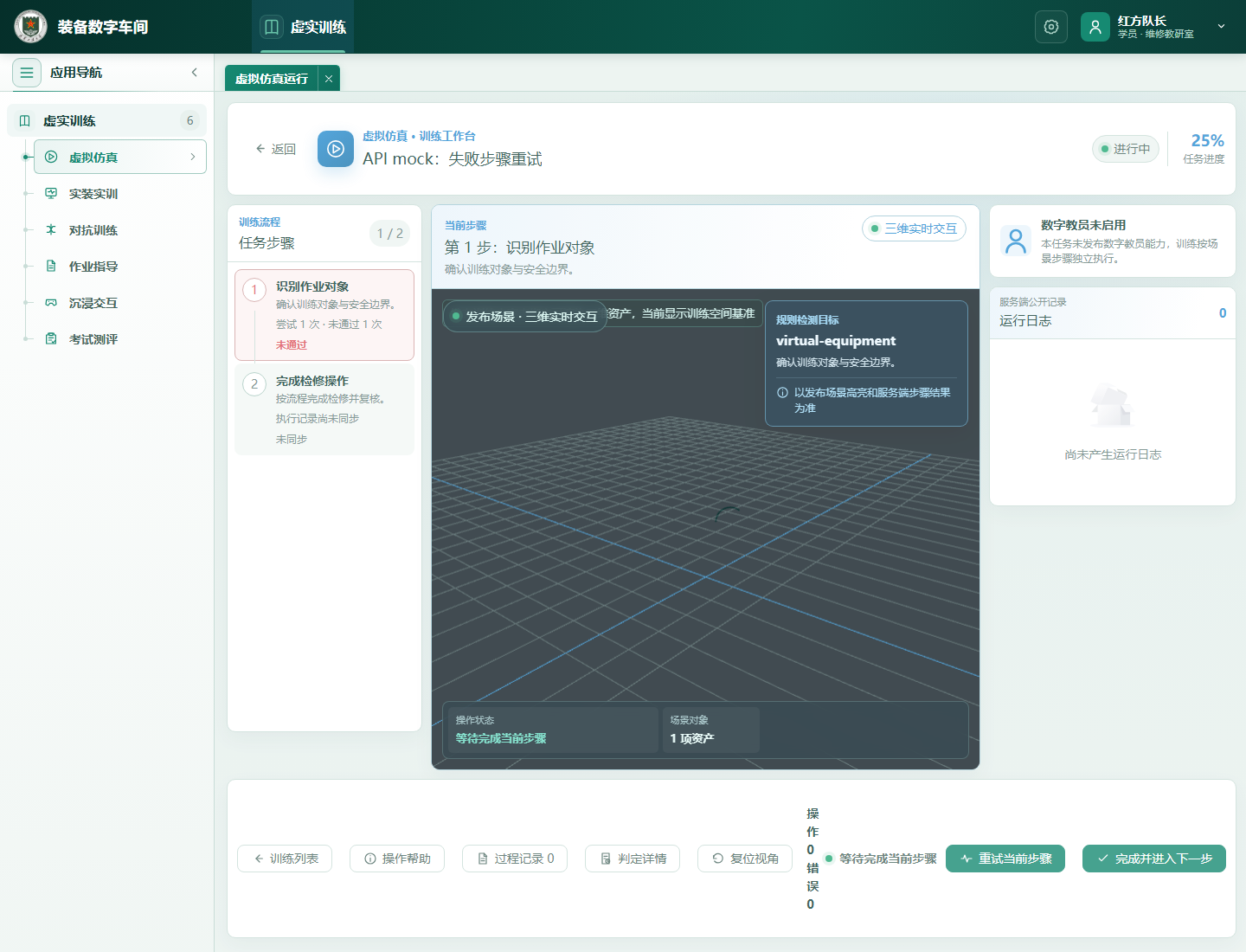Click the 重试当前步骤 retry button

tap(1005, 859)
